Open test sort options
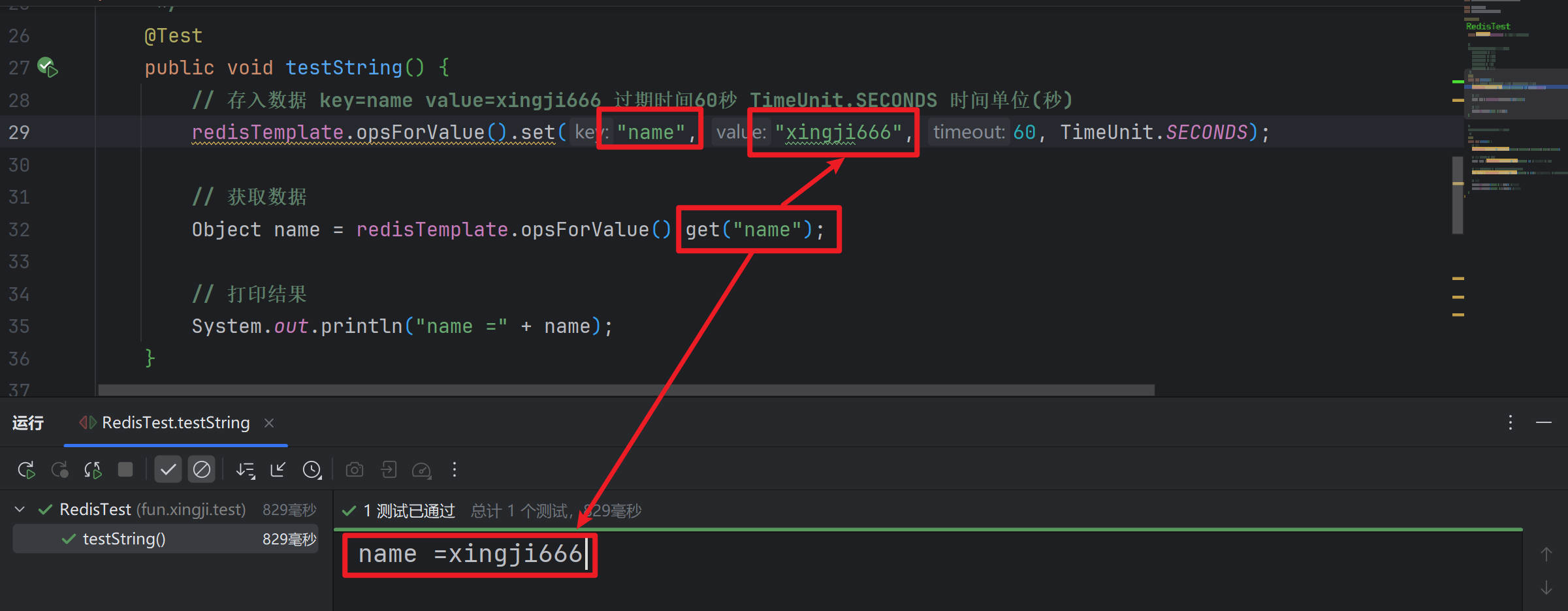1568x611 pixels. [x=246, y=470]
